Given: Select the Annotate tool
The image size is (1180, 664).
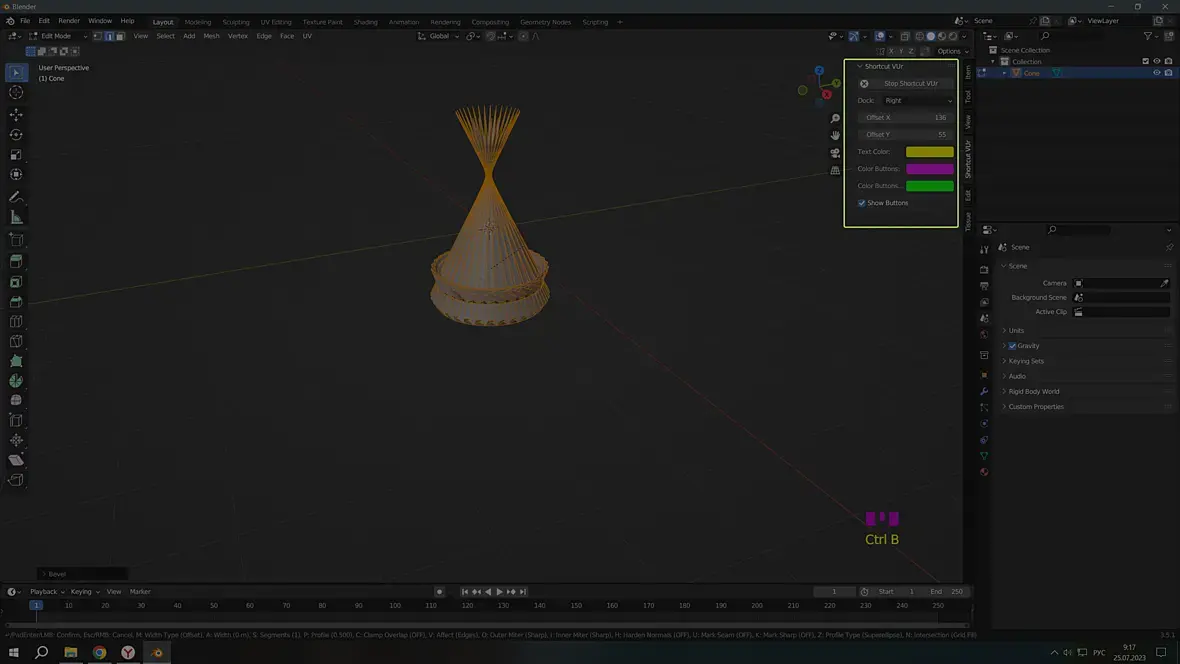Looking at the screenshot, I should [x=16, y=197].
